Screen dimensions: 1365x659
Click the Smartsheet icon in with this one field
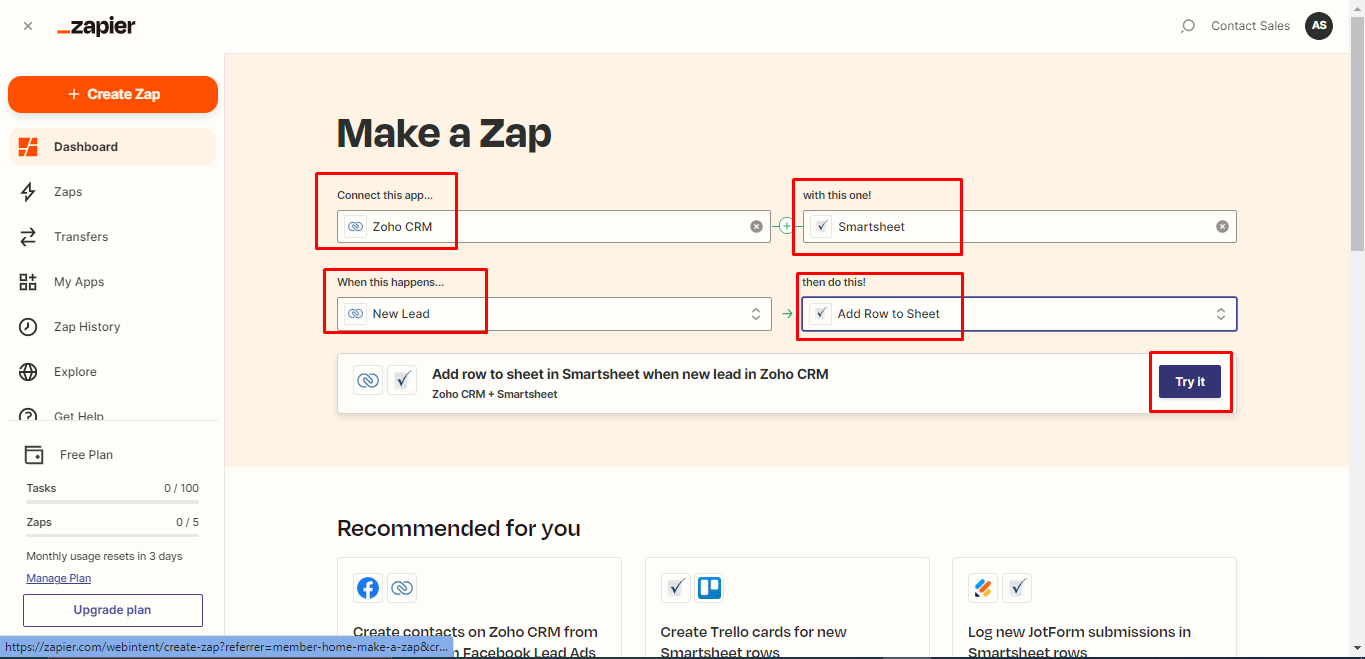(x=821, y=227)
